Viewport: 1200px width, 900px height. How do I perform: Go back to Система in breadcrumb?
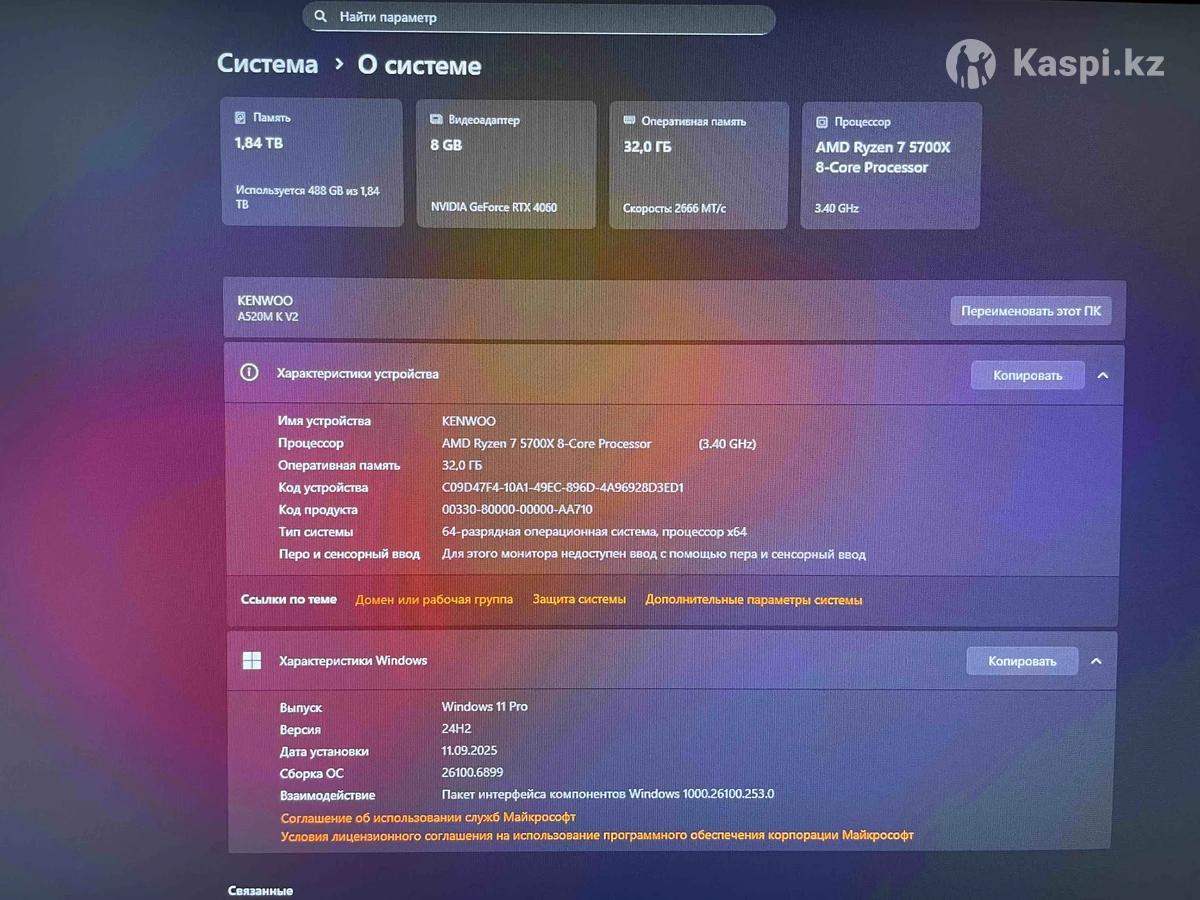(x=267, y=64)
